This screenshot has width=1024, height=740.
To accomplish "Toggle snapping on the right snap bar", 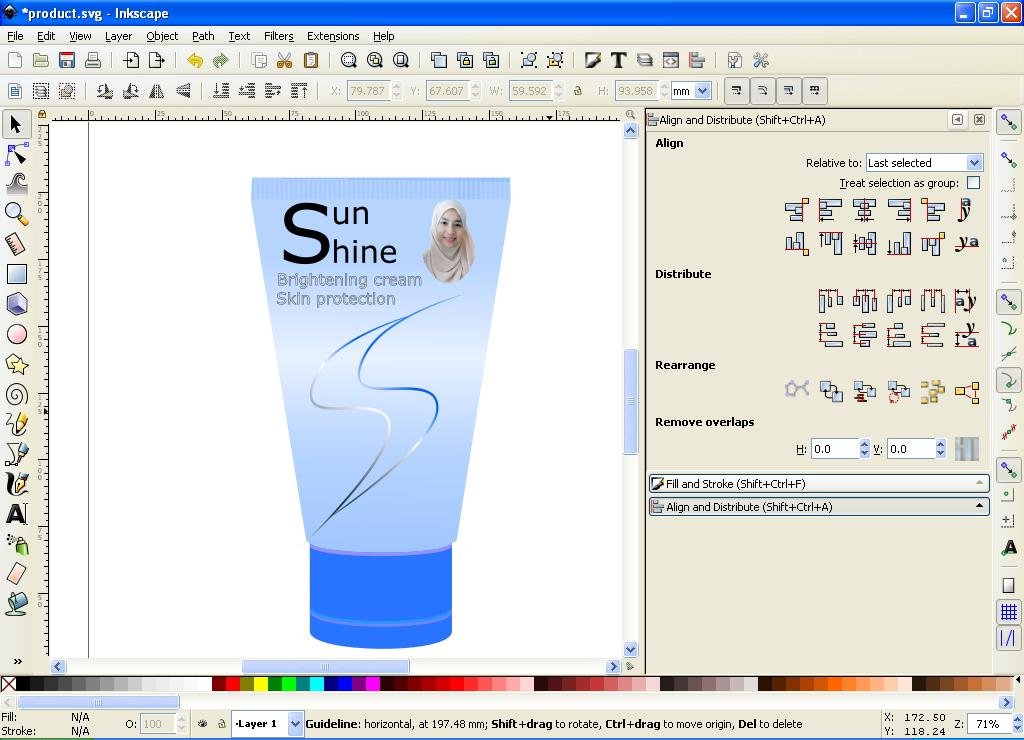I will tap(1009, 121).
